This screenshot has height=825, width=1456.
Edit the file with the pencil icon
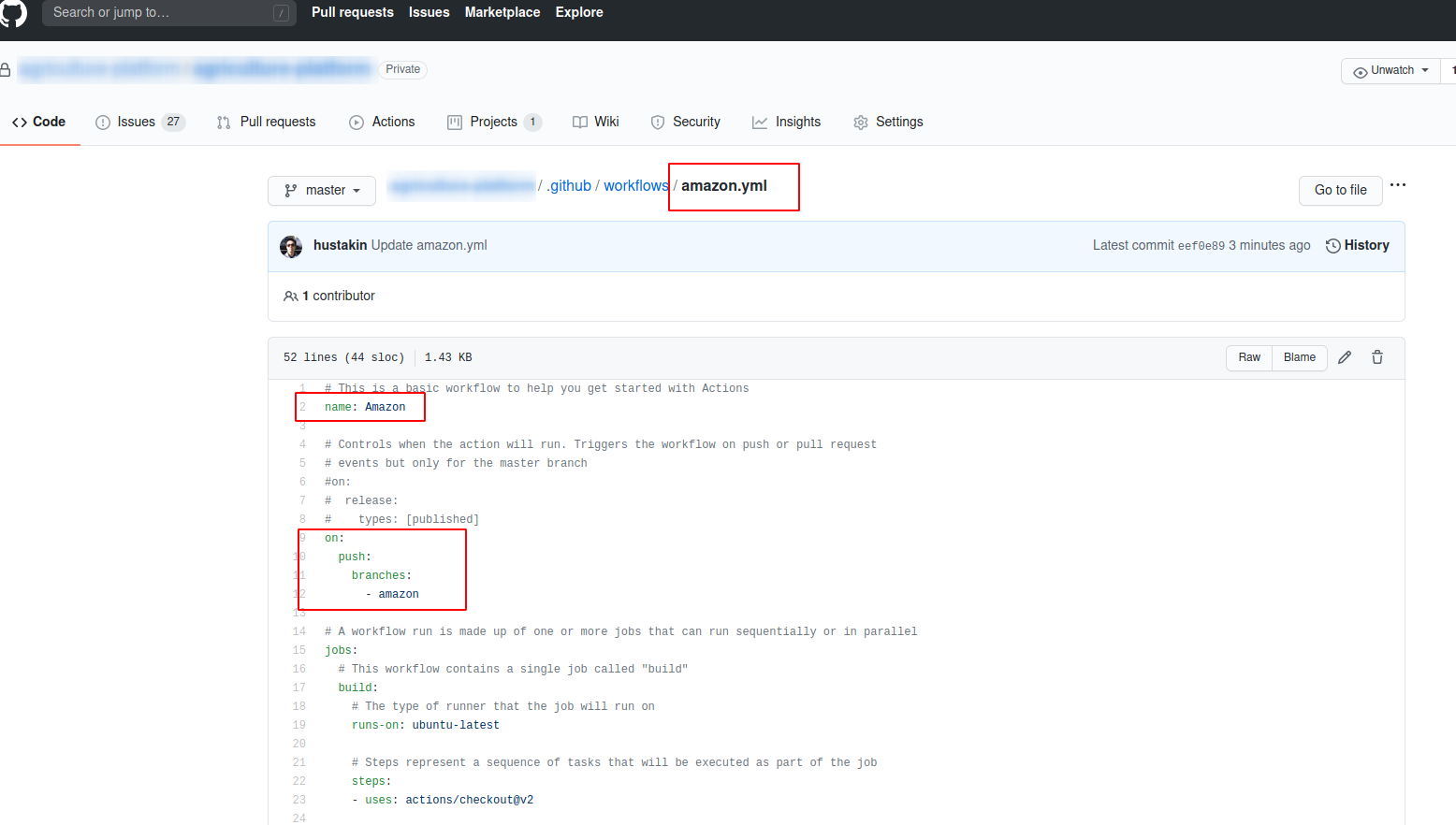tap(1345, 357)
